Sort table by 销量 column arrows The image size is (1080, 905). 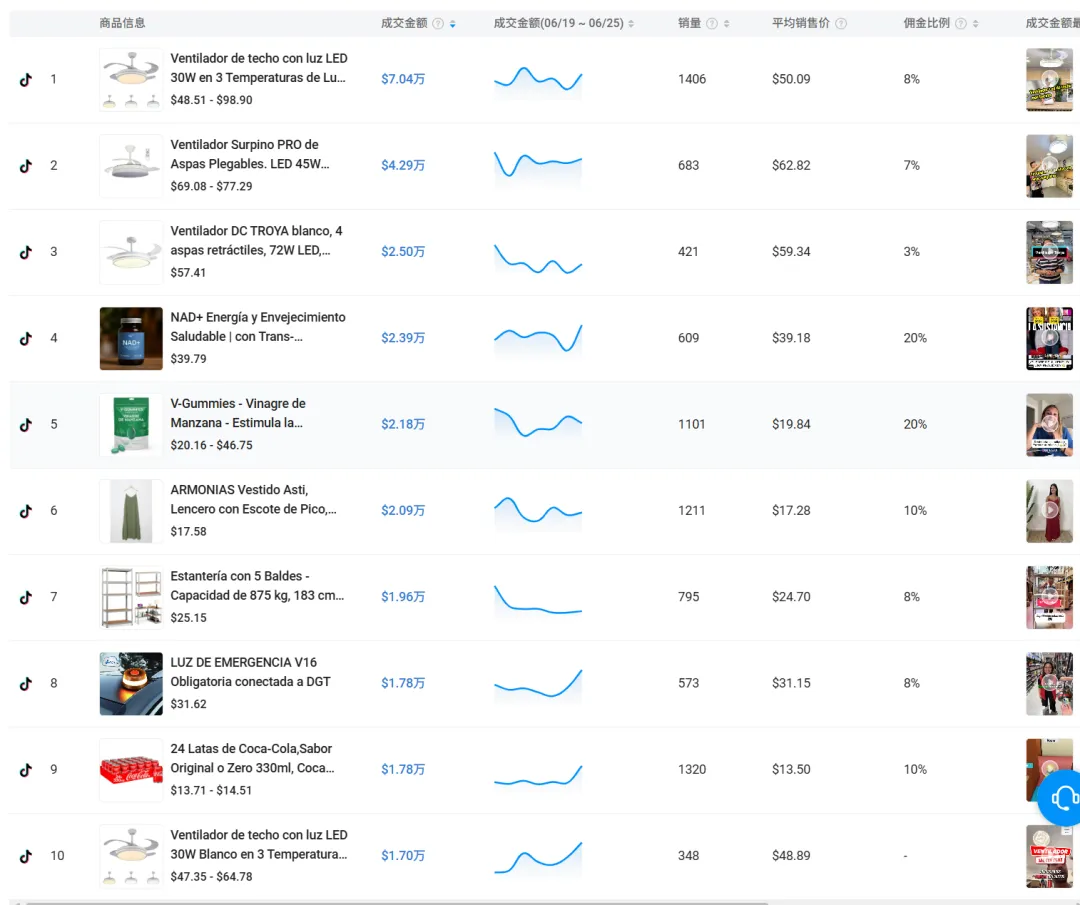727,23
